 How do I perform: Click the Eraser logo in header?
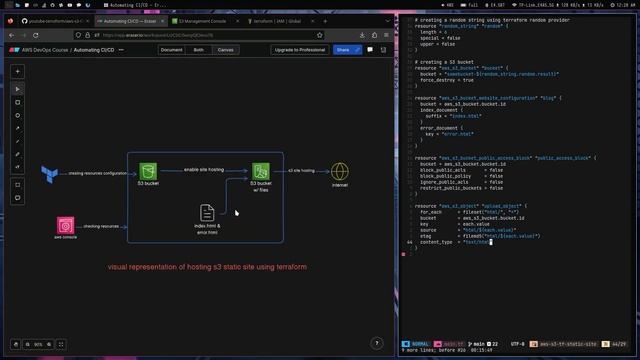coord(14,50)
